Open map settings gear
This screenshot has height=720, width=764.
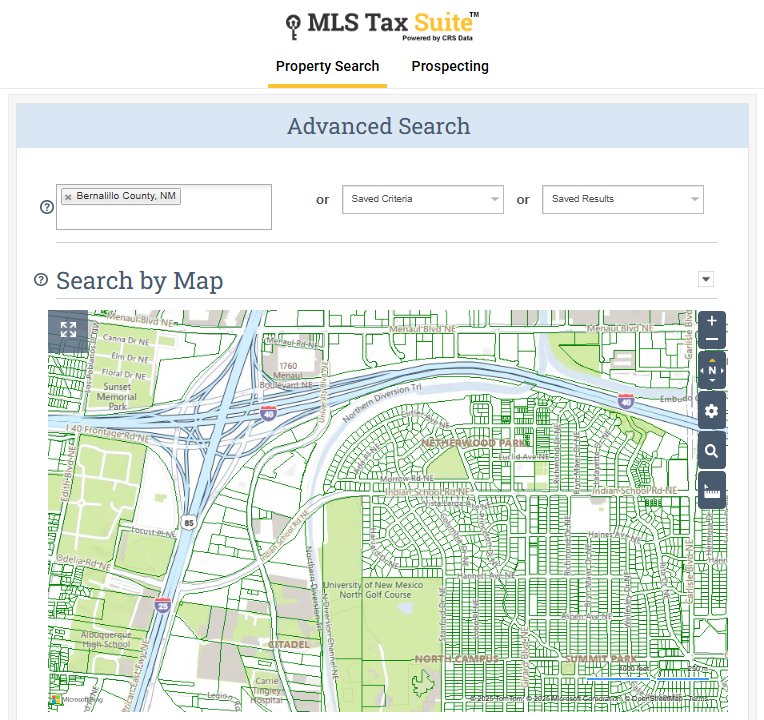pyautogui.click(x=712, y=411)
